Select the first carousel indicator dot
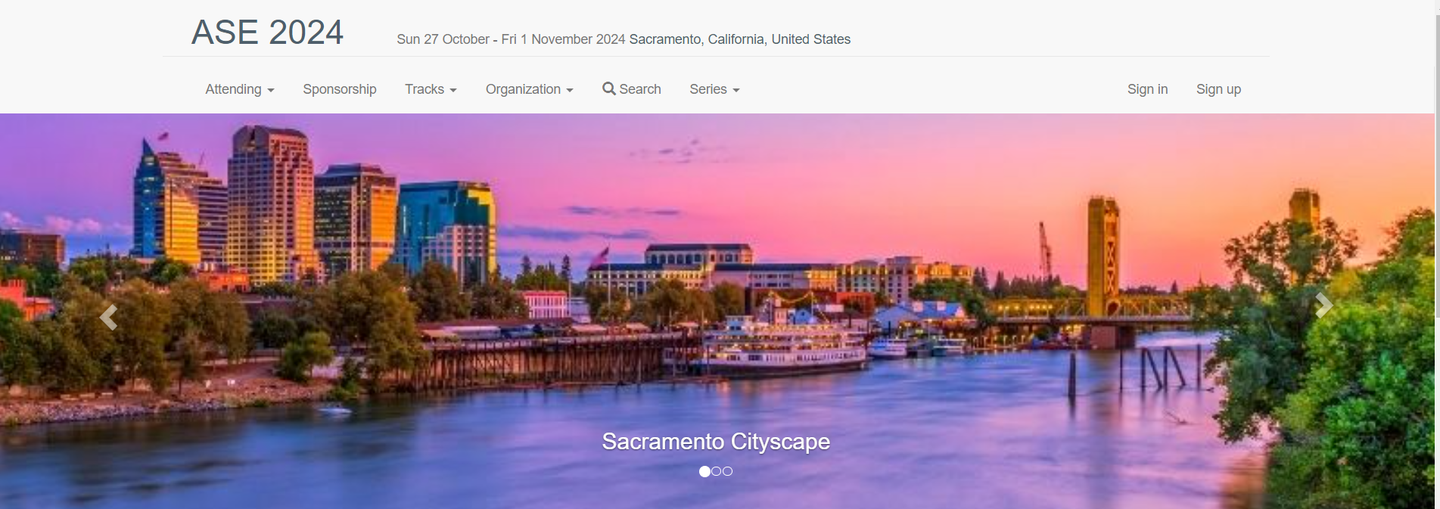Viewport: 1440px width, 509px height. click(705, 471)
